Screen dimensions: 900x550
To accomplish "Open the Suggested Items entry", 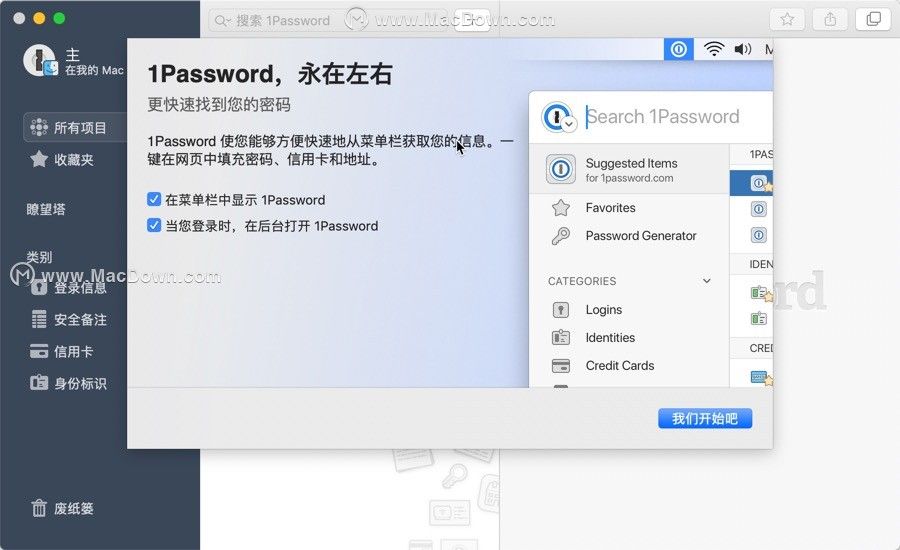I will point(629,170).
